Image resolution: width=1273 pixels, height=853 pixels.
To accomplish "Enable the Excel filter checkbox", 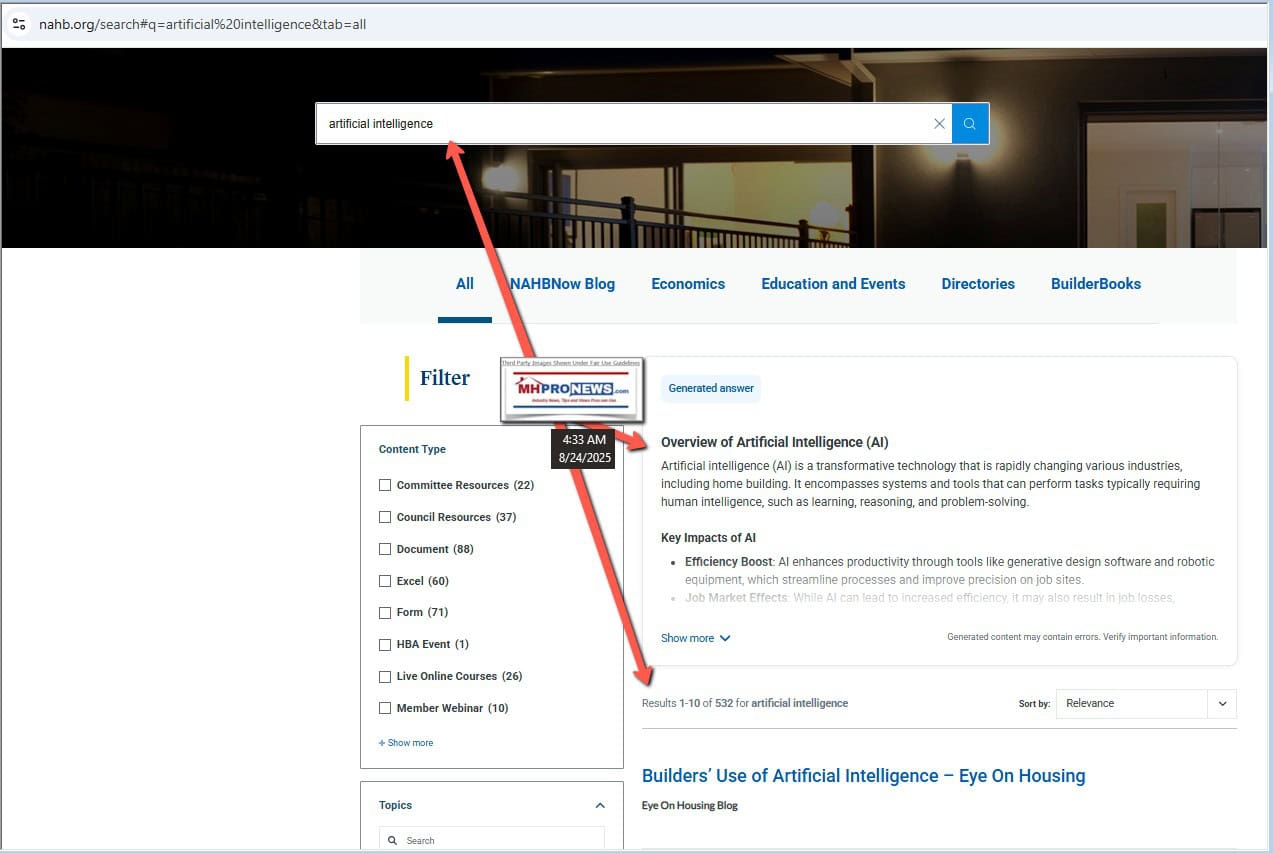I will click(x=385, y=581).
